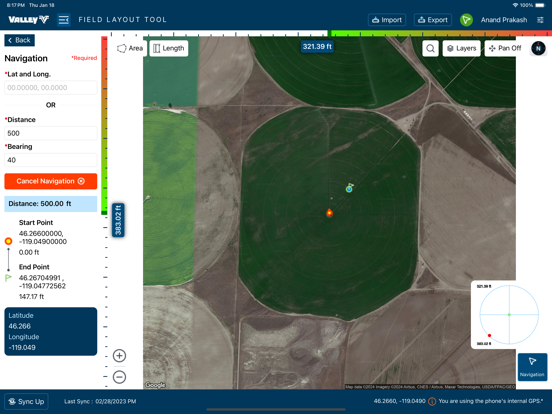Expand the Layers dropdown
Viewport: 552px width, 414px height.
pos(462,48)
